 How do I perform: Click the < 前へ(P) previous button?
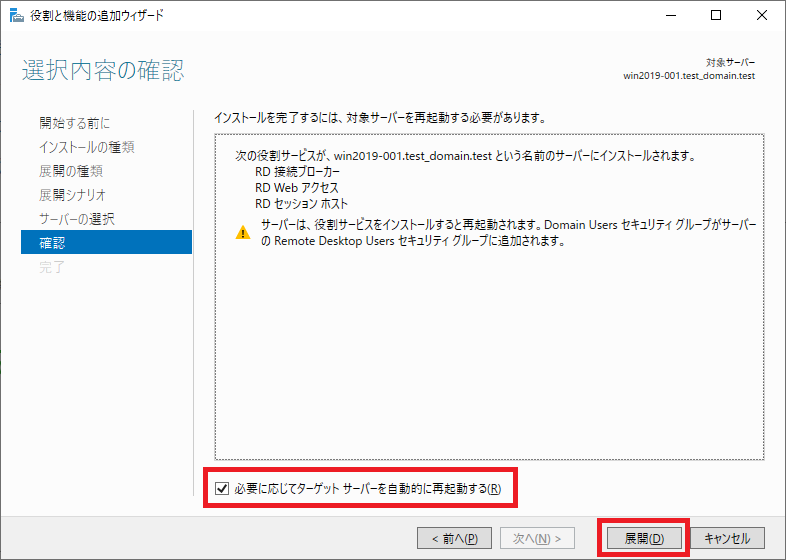454,538
